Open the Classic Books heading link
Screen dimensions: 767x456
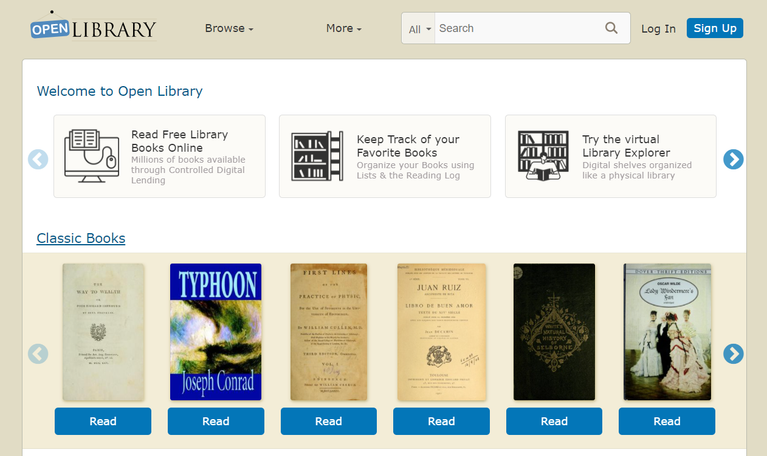81,238
